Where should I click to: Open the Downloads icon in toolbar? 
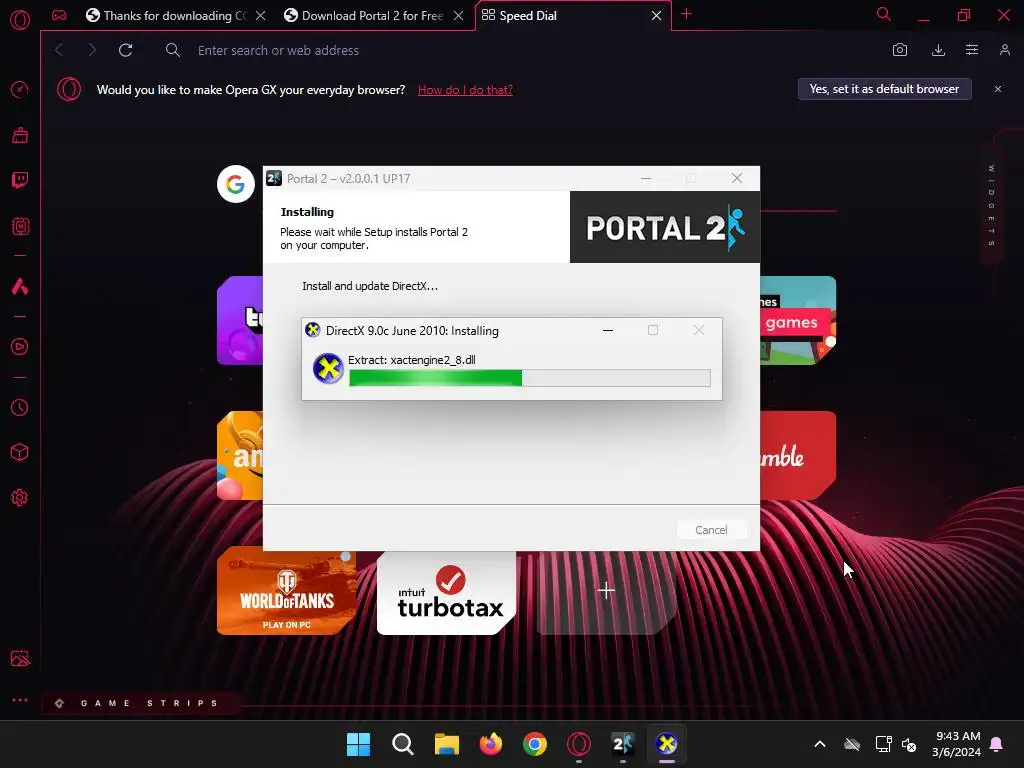(938, 50)
